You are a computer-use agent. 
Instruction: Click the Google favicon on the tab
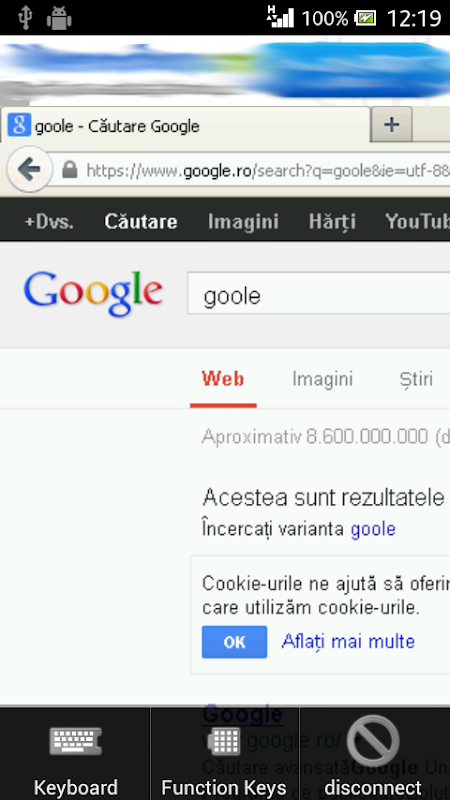point(19,125)
